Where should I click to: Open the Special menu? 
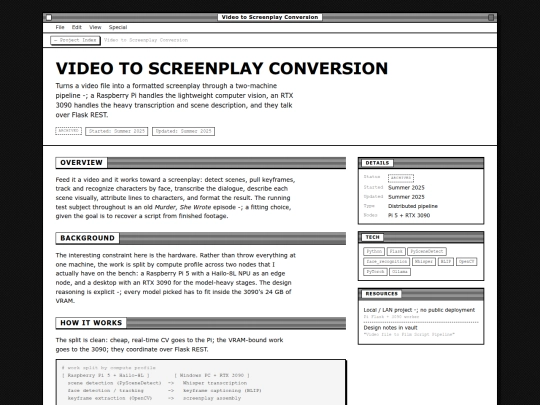click(x=118, y=27)
